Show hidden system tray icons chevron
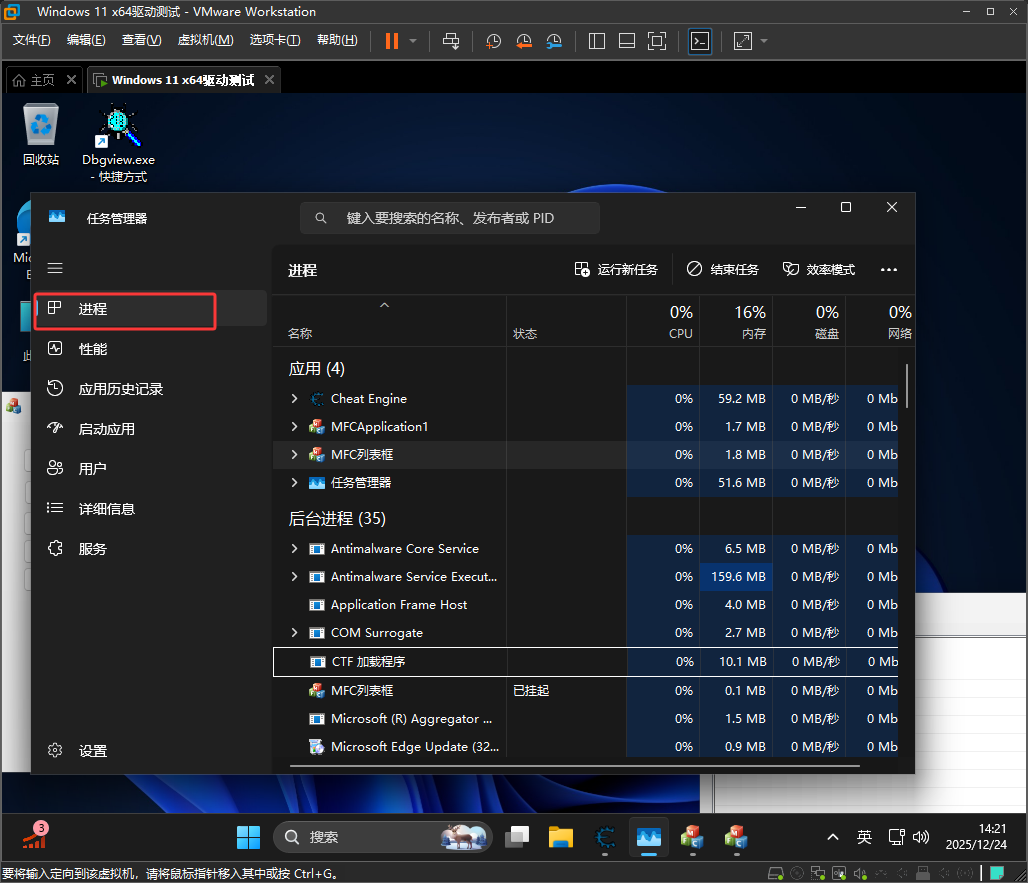 (833, 837)
